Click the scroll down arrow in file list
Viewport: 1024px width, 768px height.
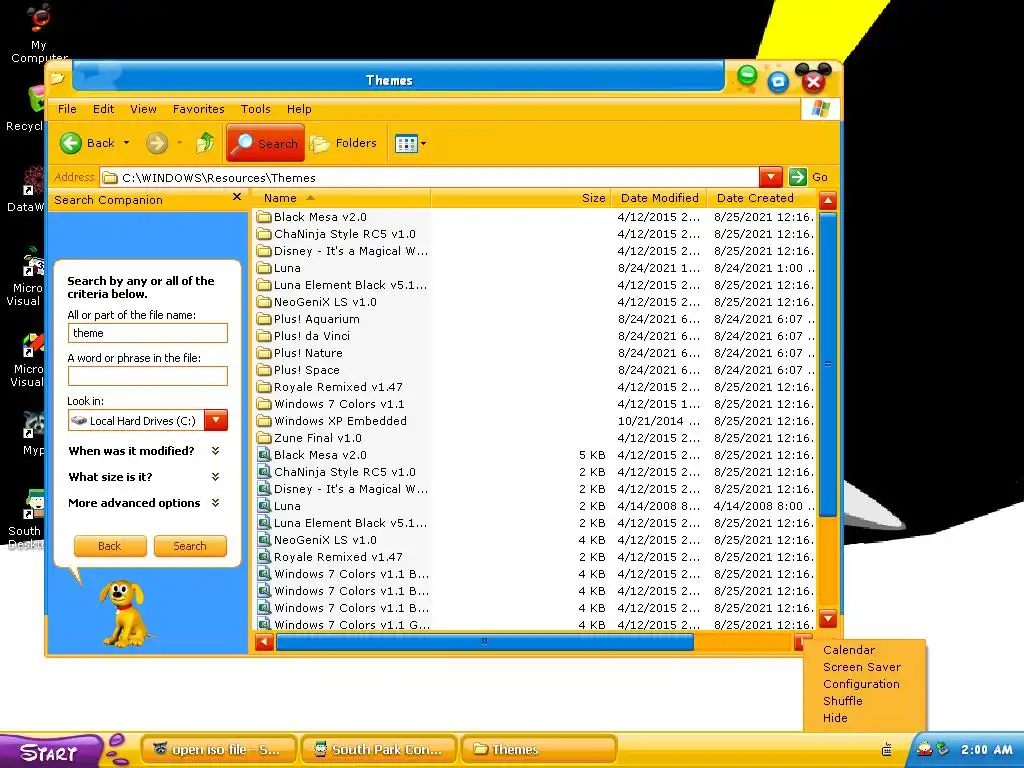click(x=827, y=618)
